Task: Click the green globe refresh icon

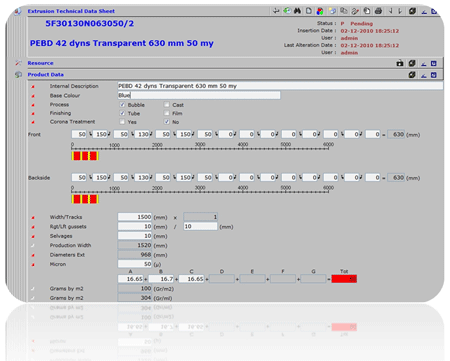Action: (287, 11)
